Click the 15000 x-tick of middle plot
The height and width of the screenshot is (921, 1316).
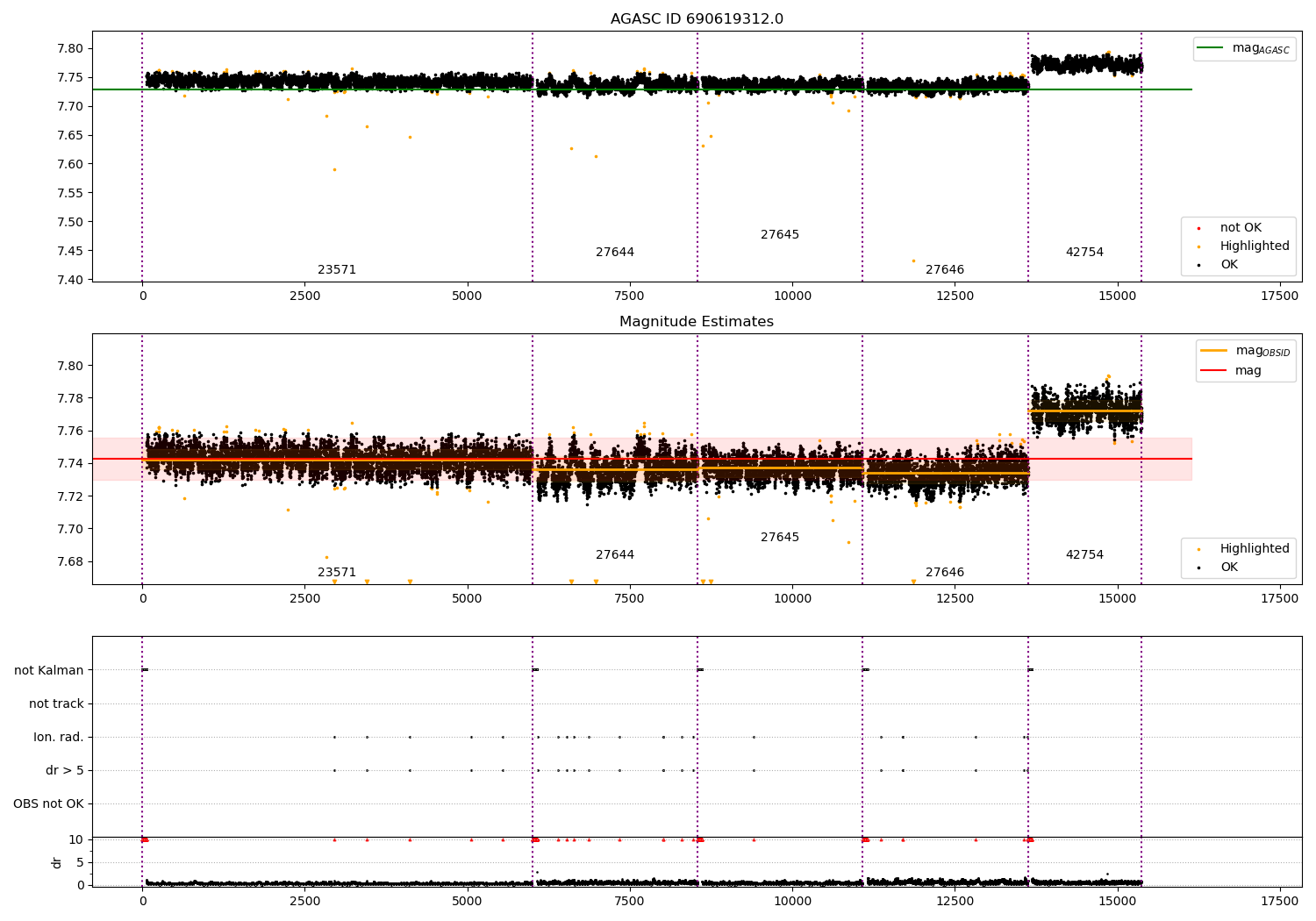(1117, 599)
